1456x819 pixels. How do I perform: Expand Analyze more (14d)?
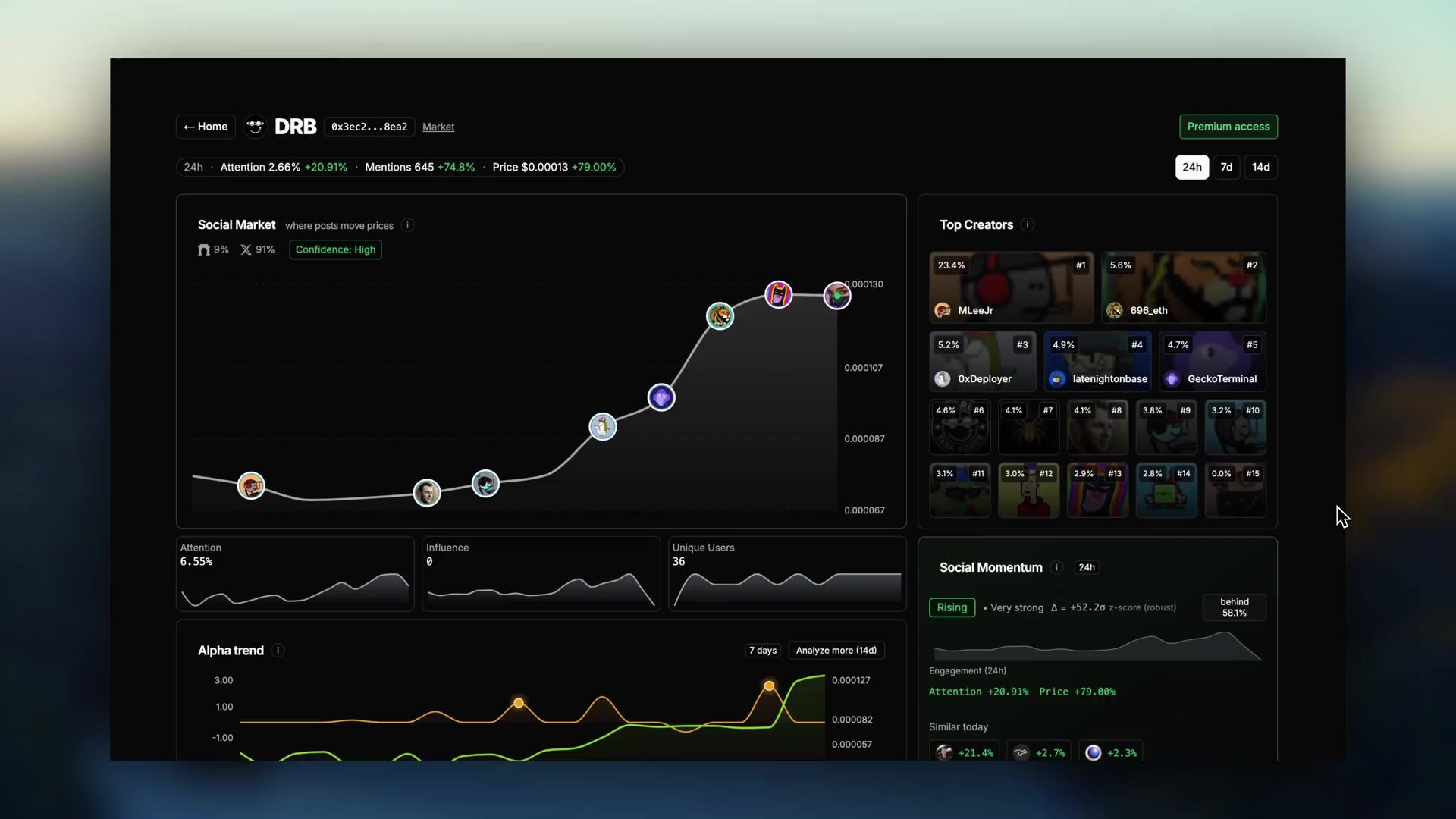coord(836,651)
